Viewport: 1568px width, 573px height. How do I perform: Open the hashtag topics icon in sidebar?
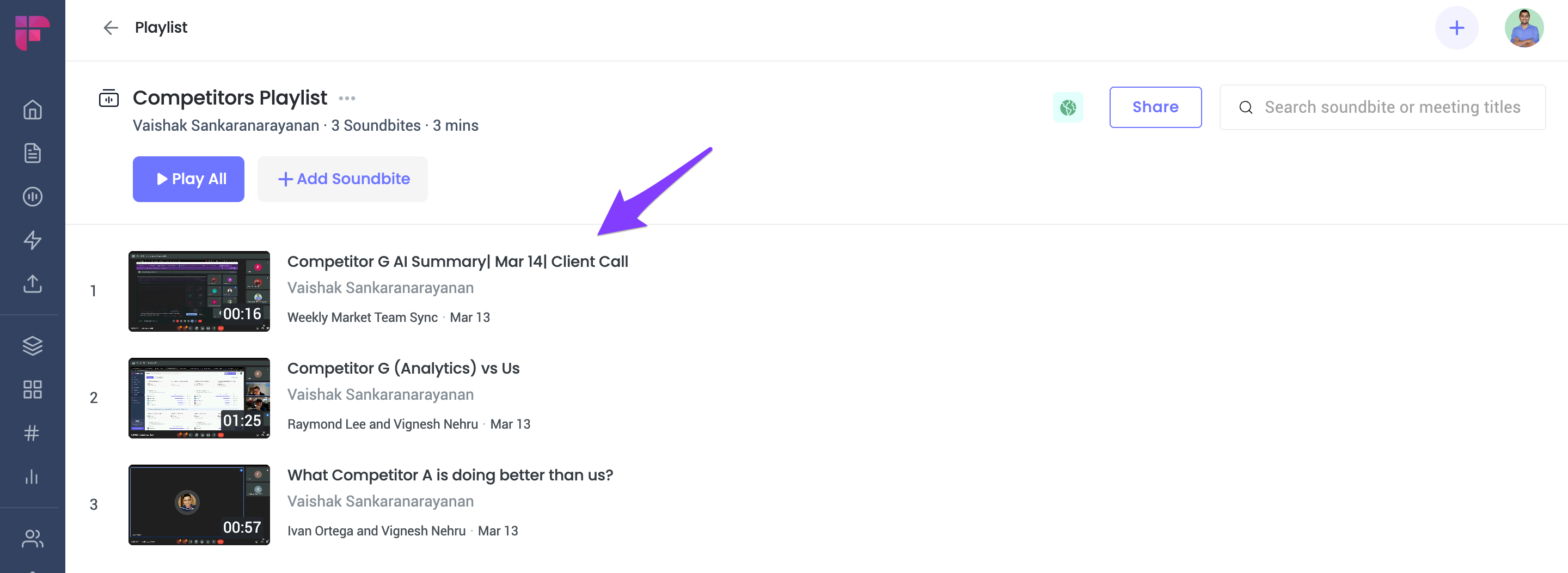pyautogui.click(x=32, y=433)
